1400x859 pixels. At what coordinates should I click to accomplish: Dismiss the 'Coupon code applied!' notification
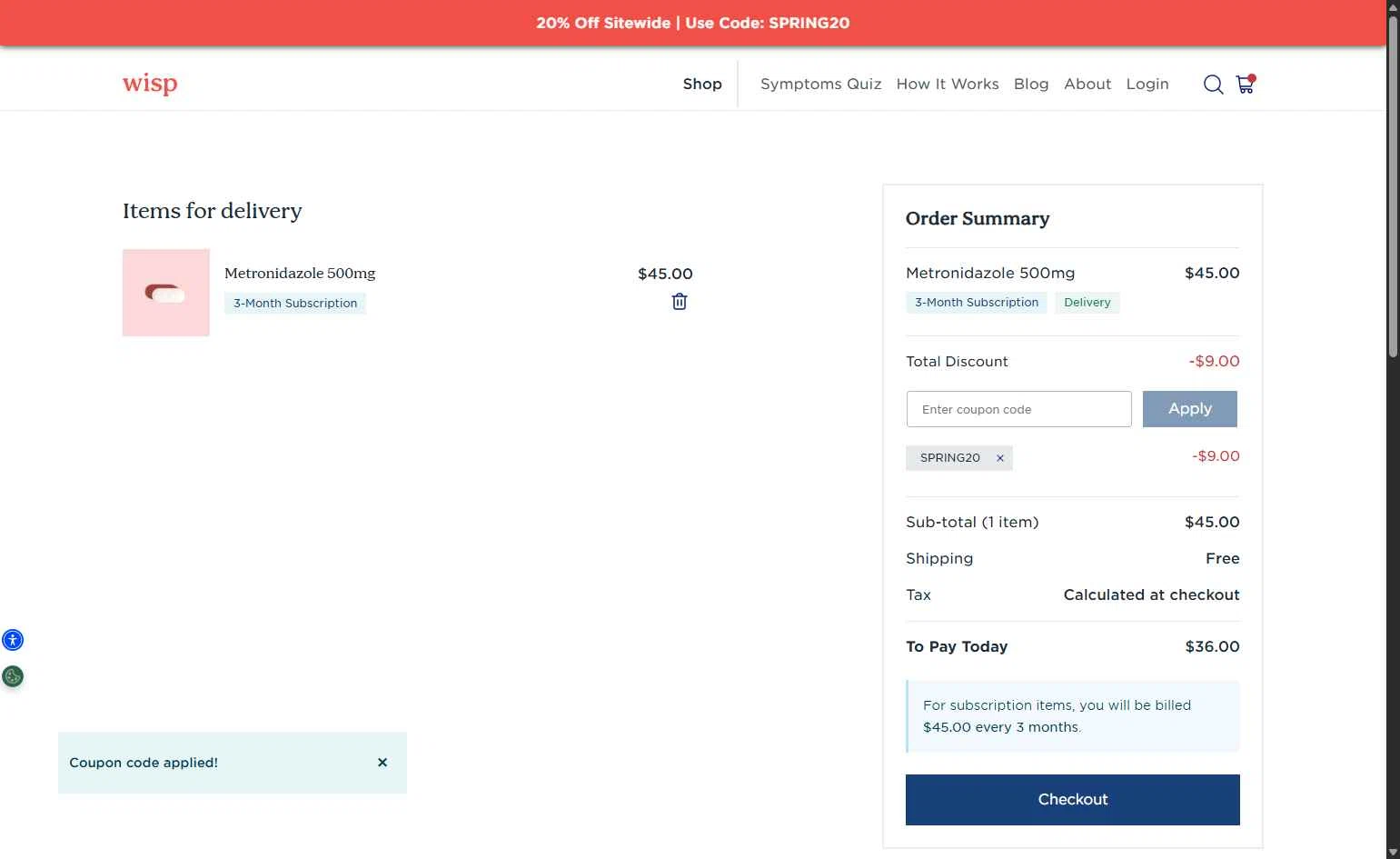[382, 763]
